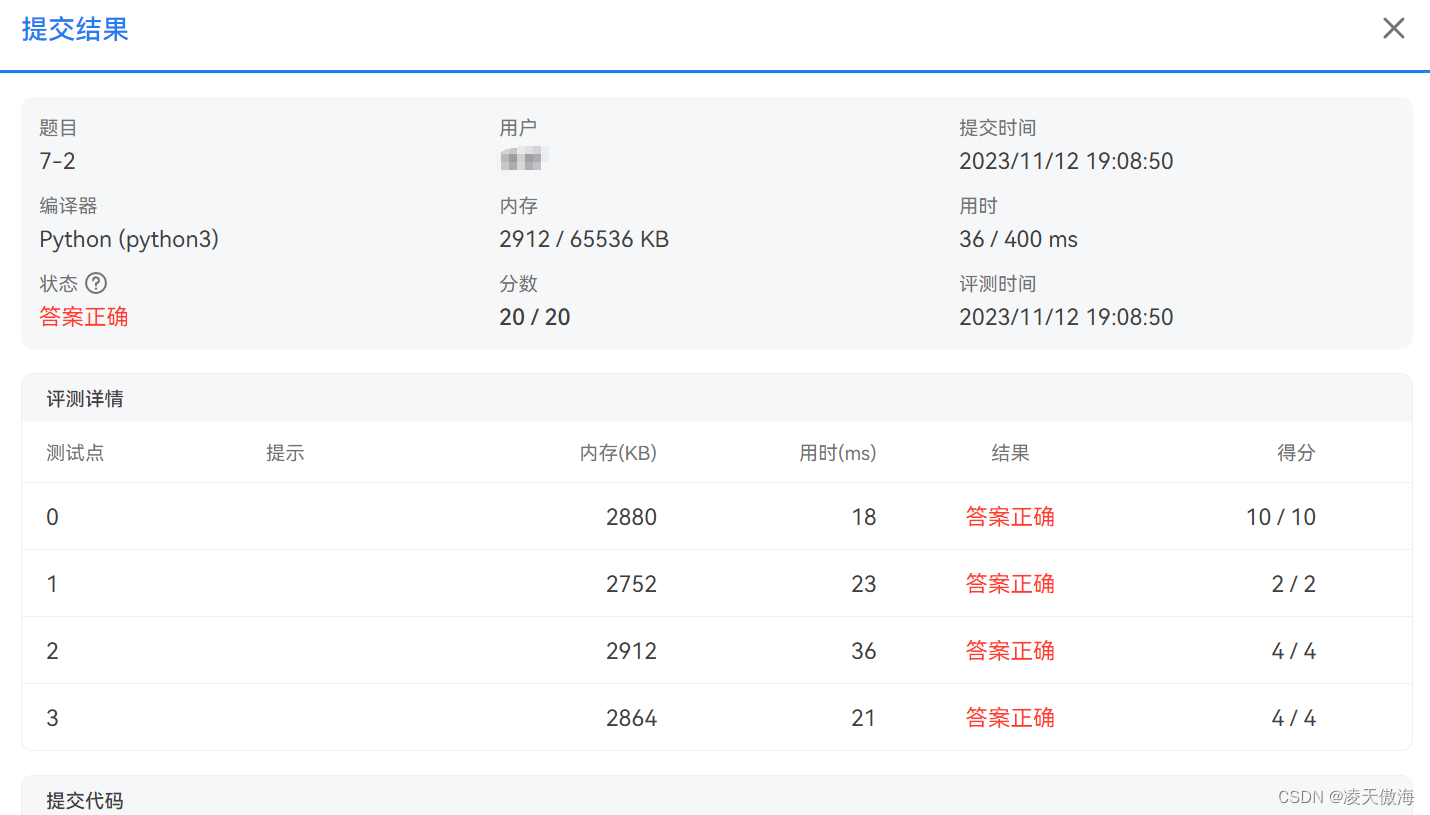The image size is (1430, 815).
Task: Click memory value 2880 for test point 0
Action: 632,517
